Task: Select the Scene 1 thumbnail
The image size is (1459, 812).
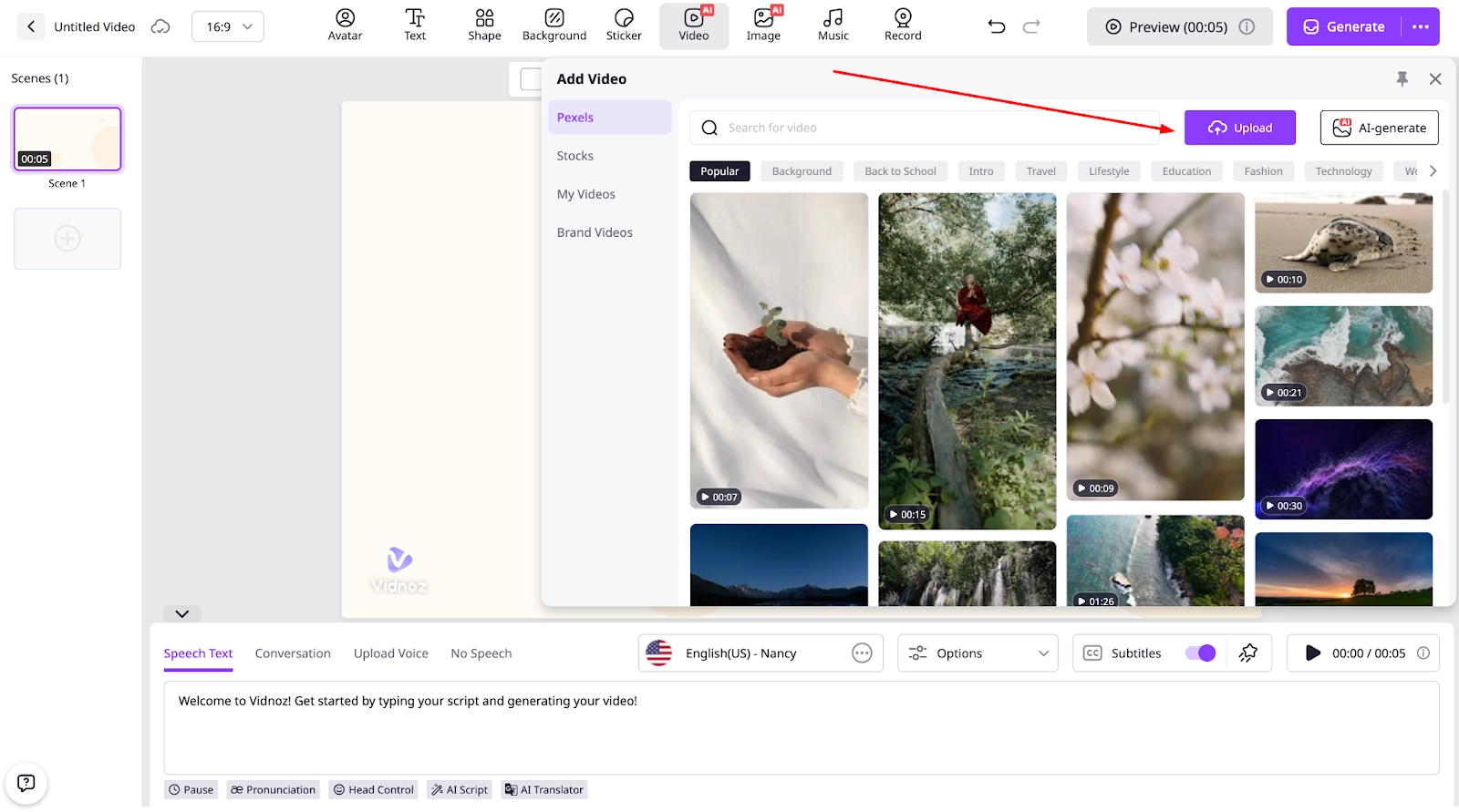Action: [x=67, y=139]
